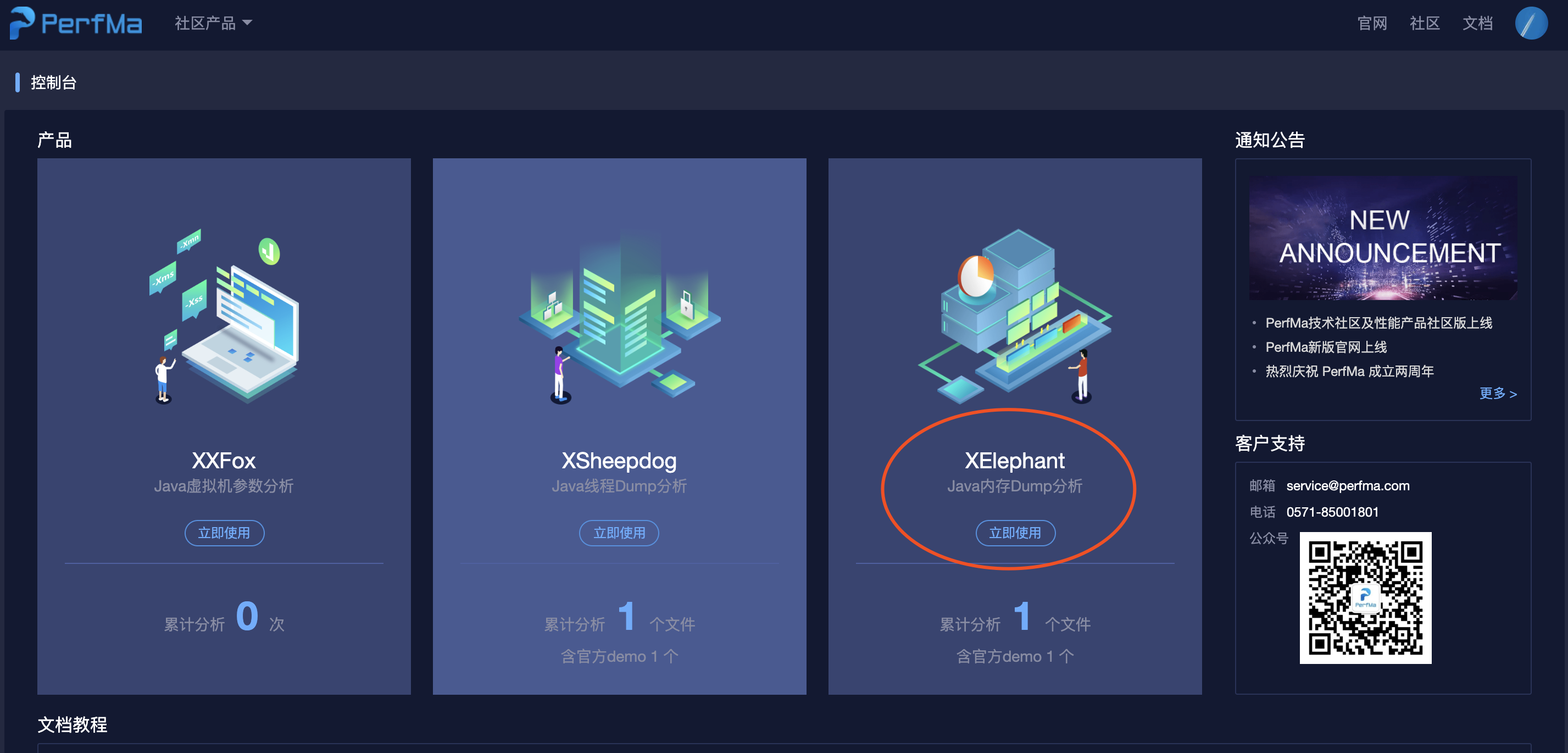Click 立即使用 under XXFox
The image size is (1568, 753).
[224, 533]
